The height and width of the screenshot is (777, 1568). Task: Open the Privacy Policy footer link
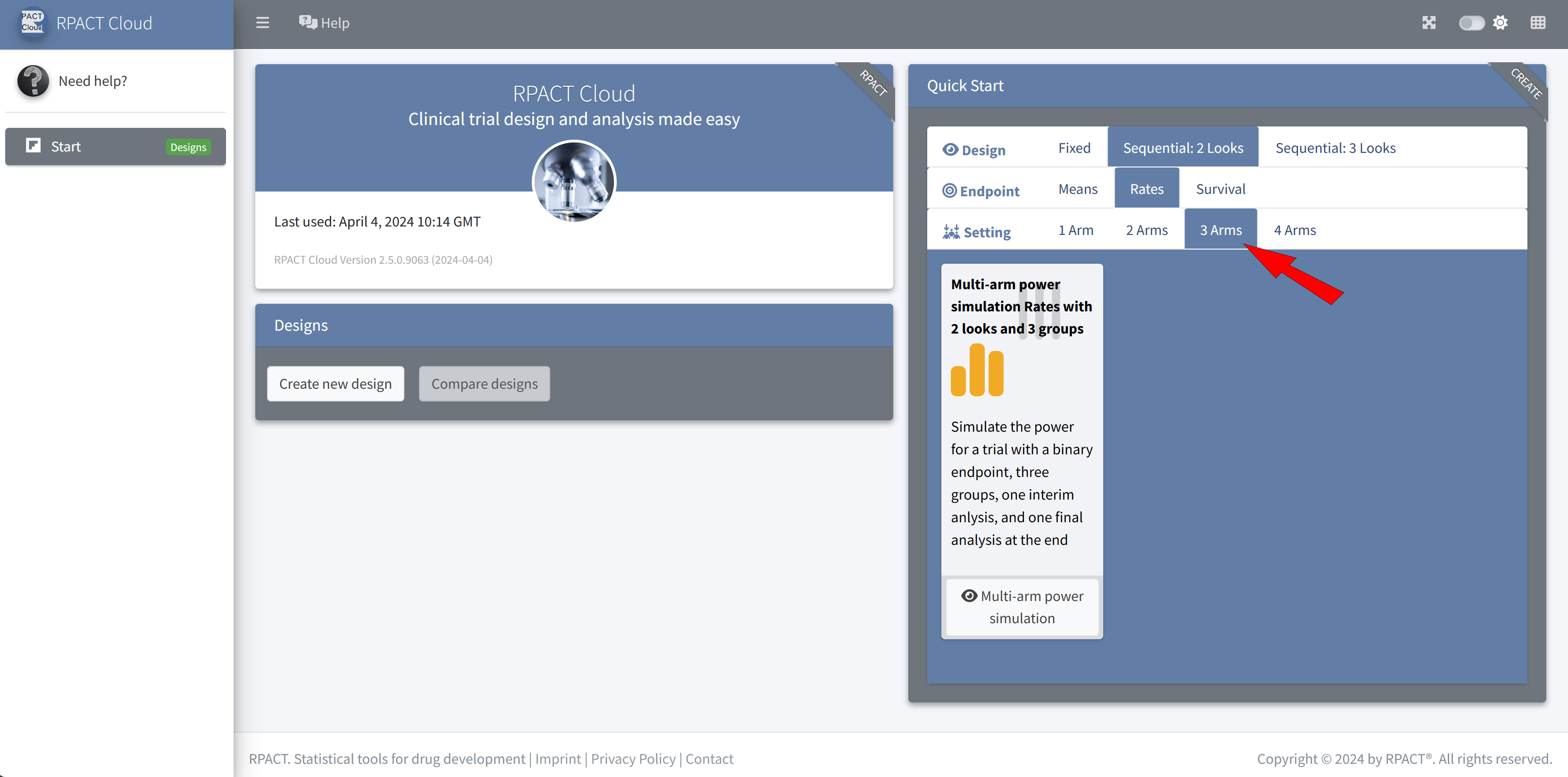tap(633, 759)
